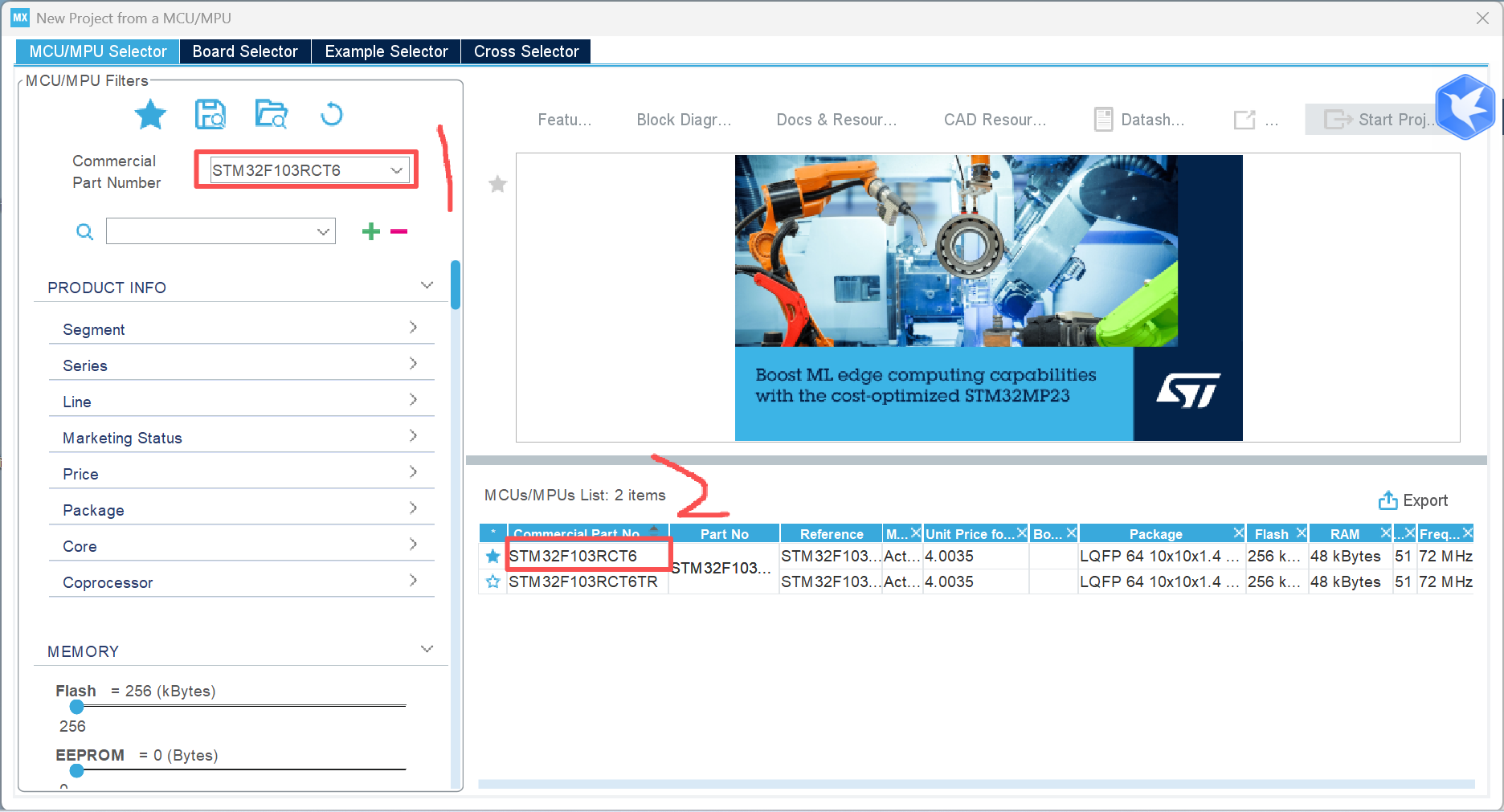Click the Start Project button
1504x812 pixels.
pos(1378,120)
